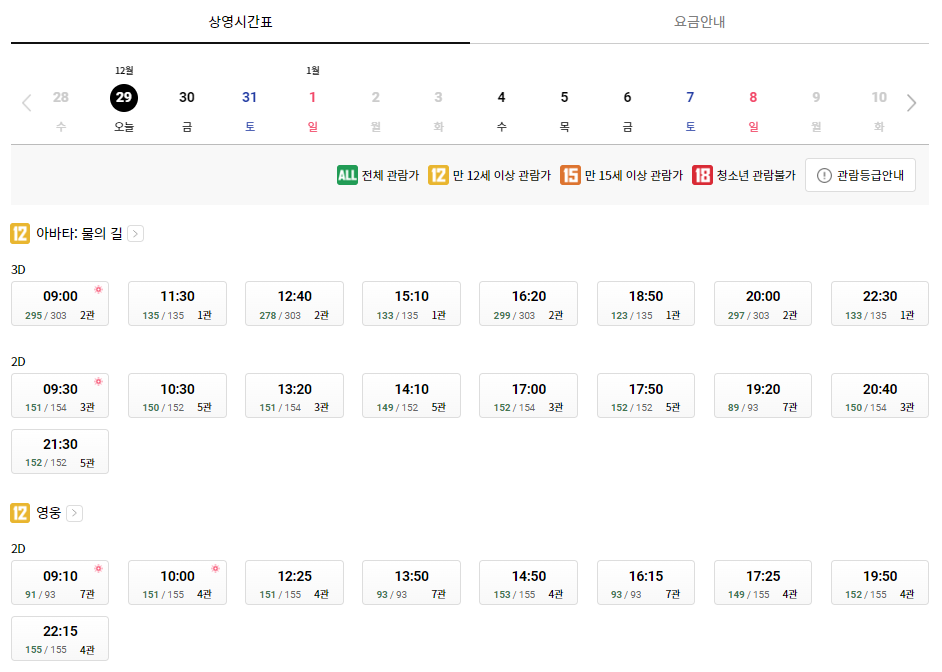This screenshot has width=942, height=672.
Task: Select today's date, December 29
Action: pos(124,97)
